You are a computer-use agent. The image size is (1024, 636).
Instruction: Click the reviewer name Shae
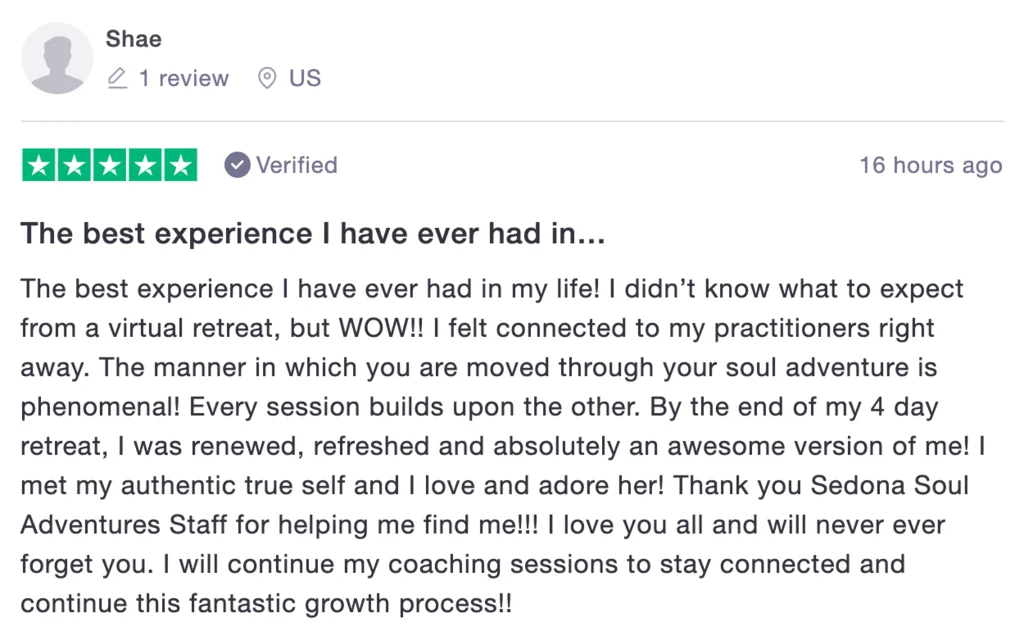pos(133,39)
